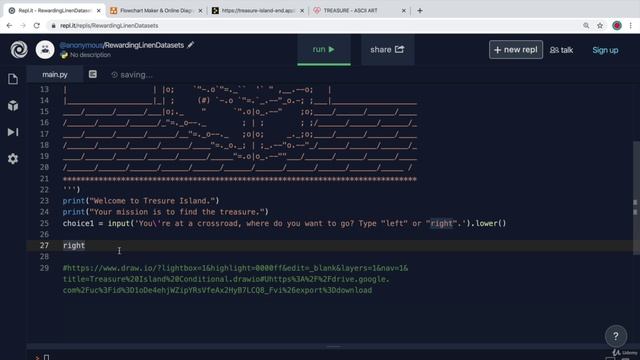Click .lower() at end of line 25
Image resolution: width=640 pixels, height=360 pixels.
[489, 223]
